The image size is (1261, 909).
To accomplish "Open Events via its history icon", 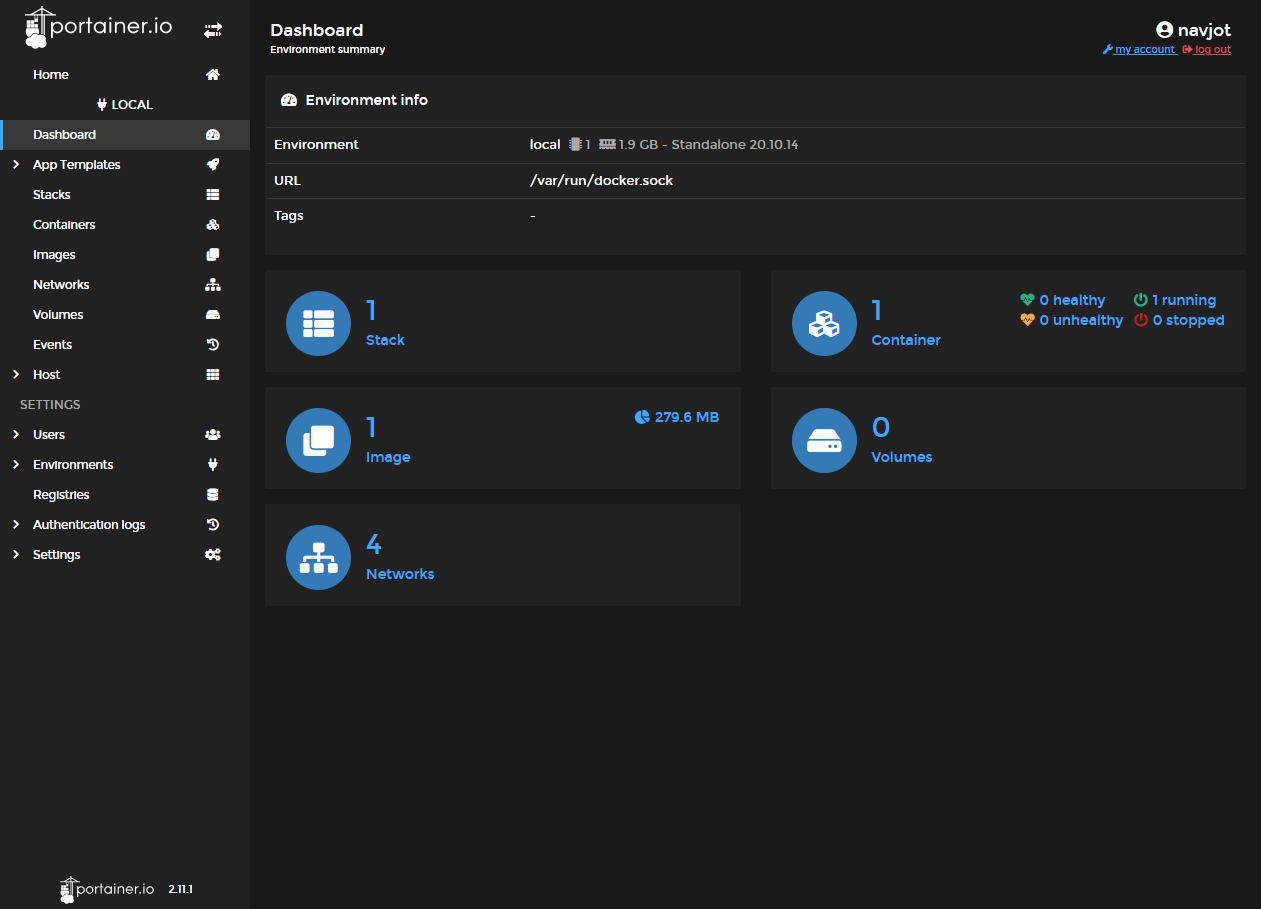I will tap(212, 344).
